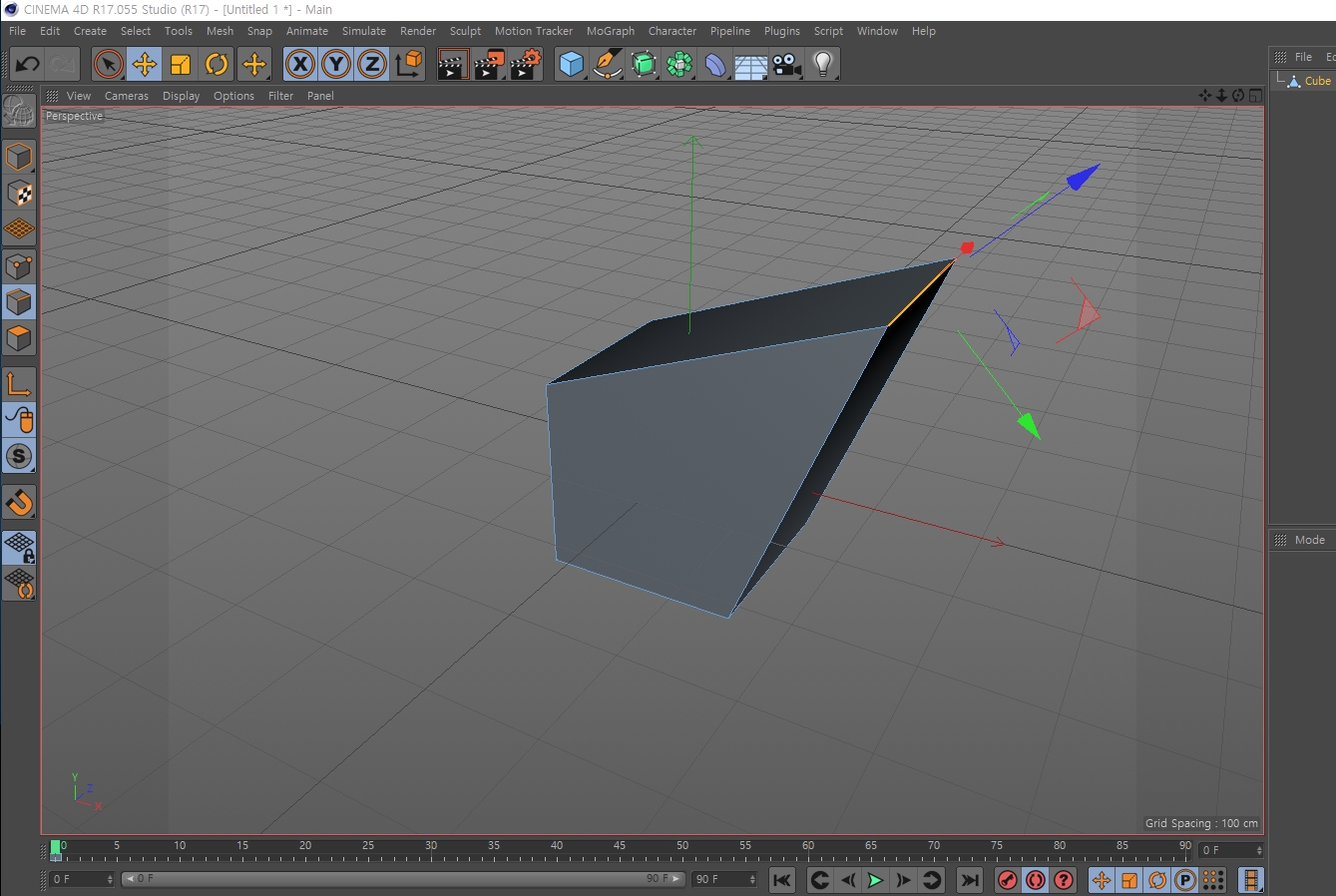1336x896 pixels.
Task: Toggle maximize viewport icon
Action: [1256, 96]
